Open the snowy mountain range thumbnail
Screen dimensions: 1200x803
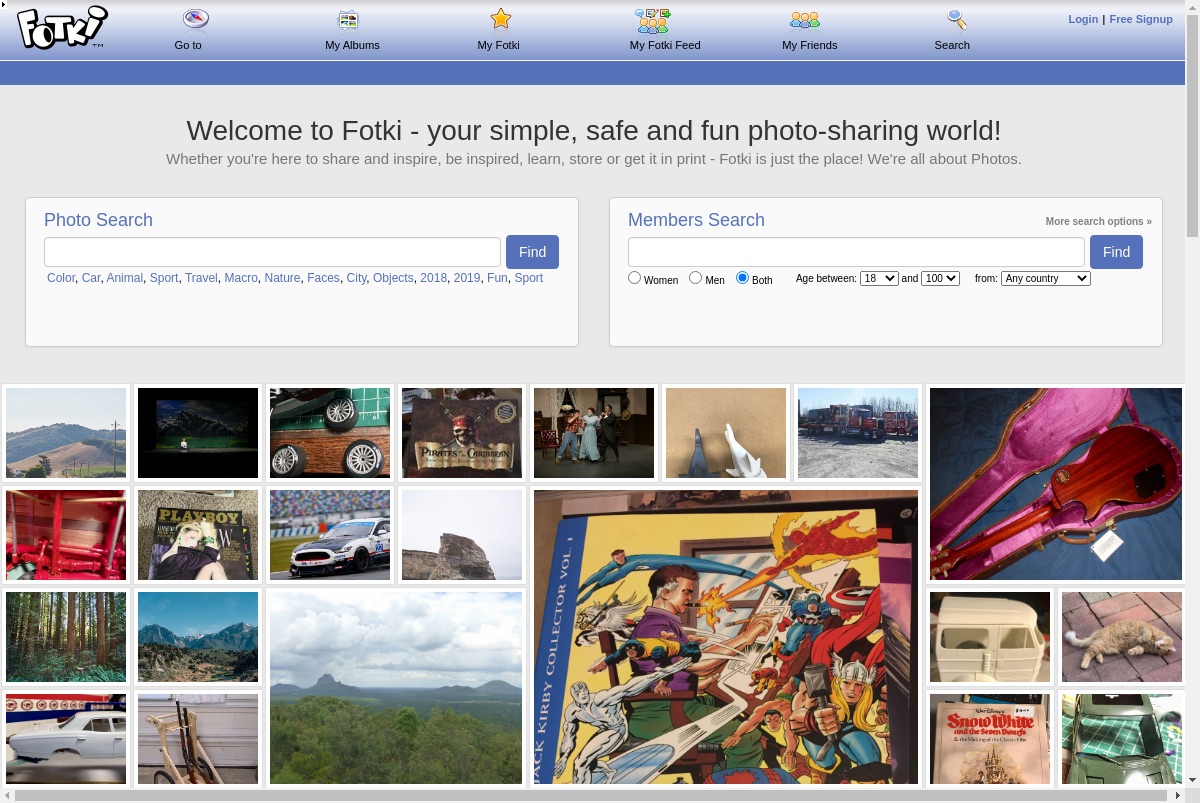198,637
